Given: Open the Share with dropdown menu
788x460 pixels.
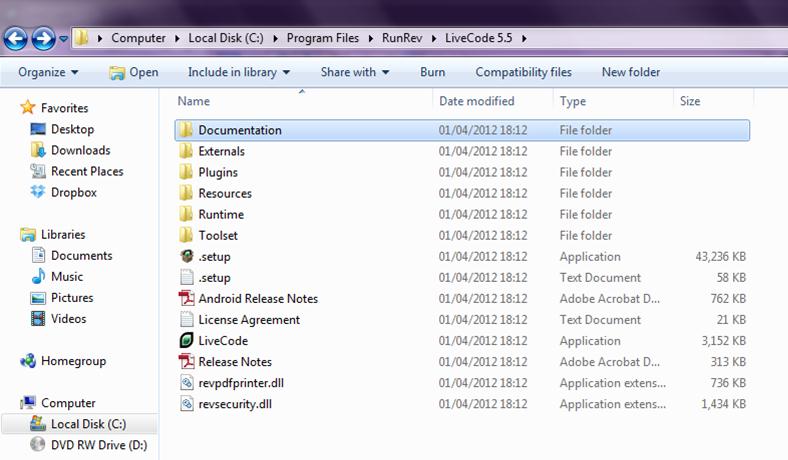Looking at the screenshot, I should (355, 72).
